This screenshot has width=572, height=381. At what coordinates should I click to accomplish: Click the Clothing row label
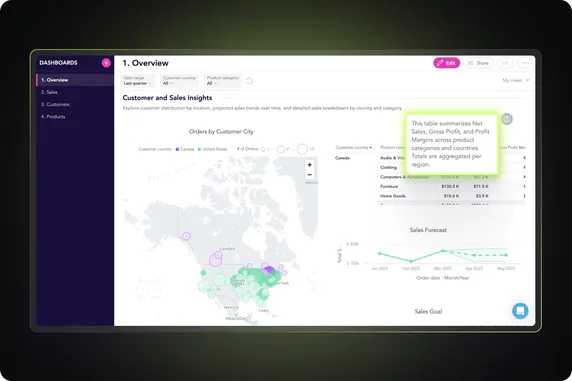tap(388, 168)
